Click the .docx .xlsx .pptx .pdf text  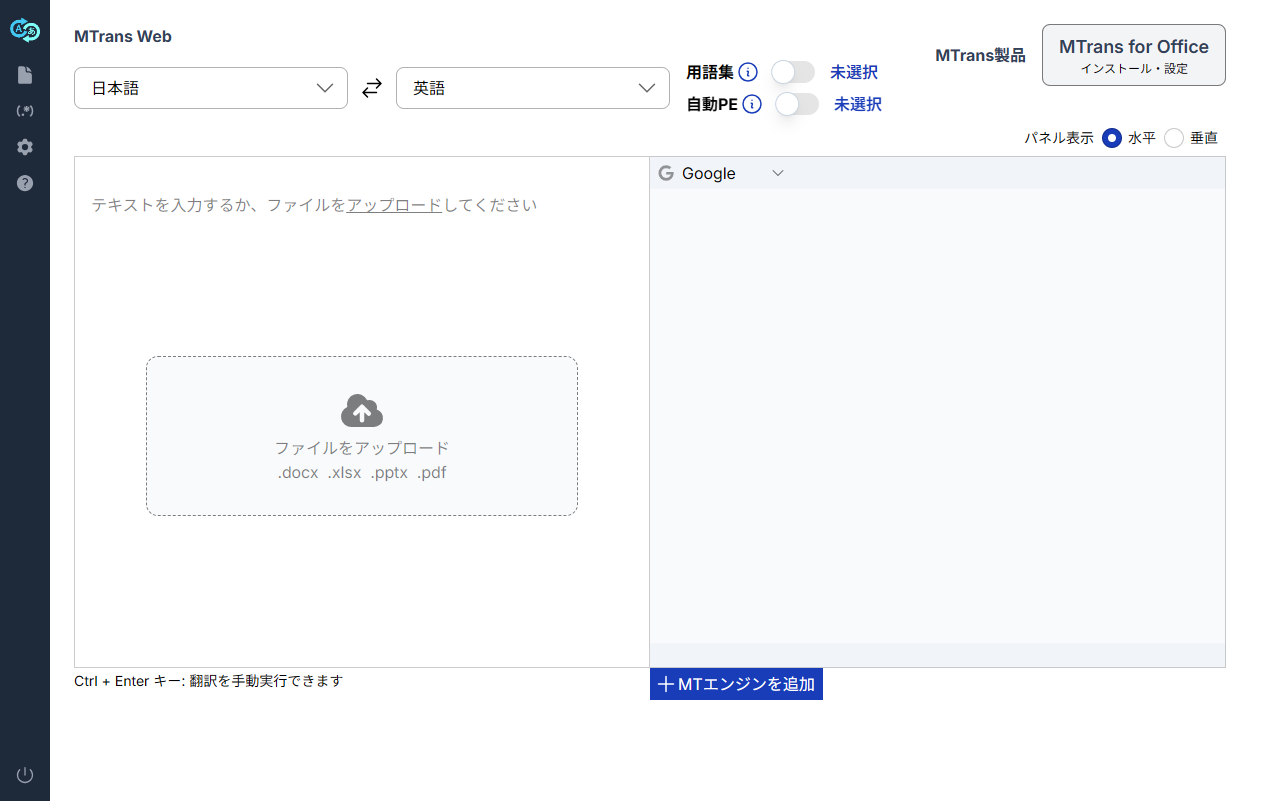(x=362, y=473)
